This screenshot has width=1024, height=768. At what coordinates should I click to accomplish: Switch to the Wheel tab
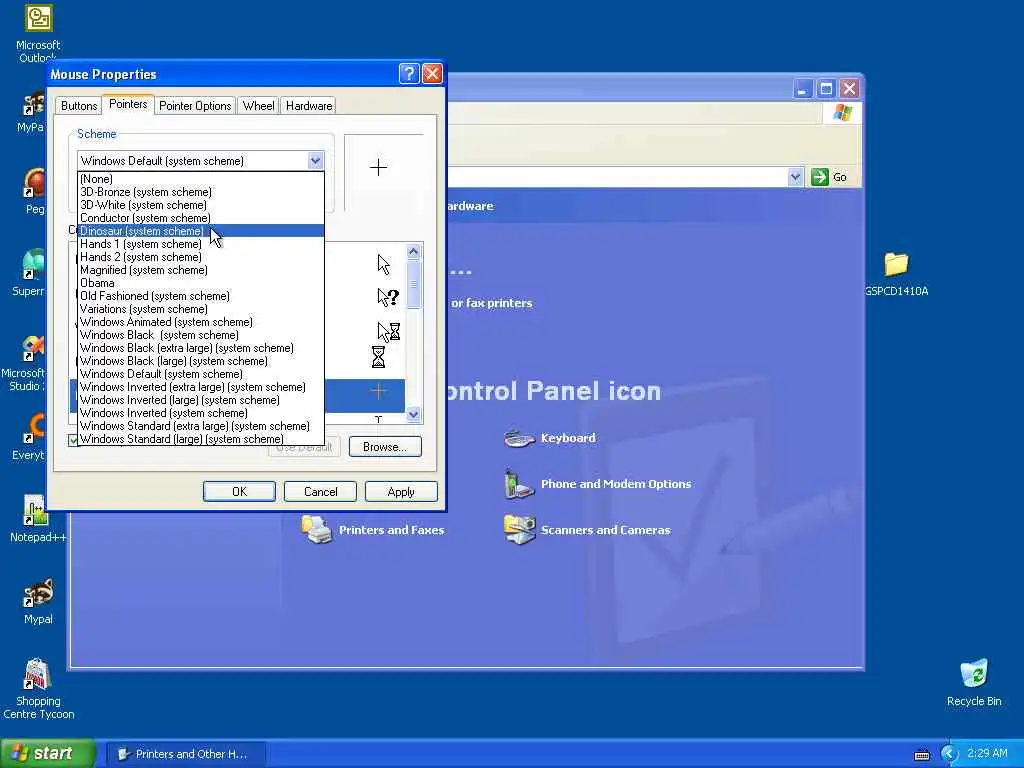click(x=259, y=106)
